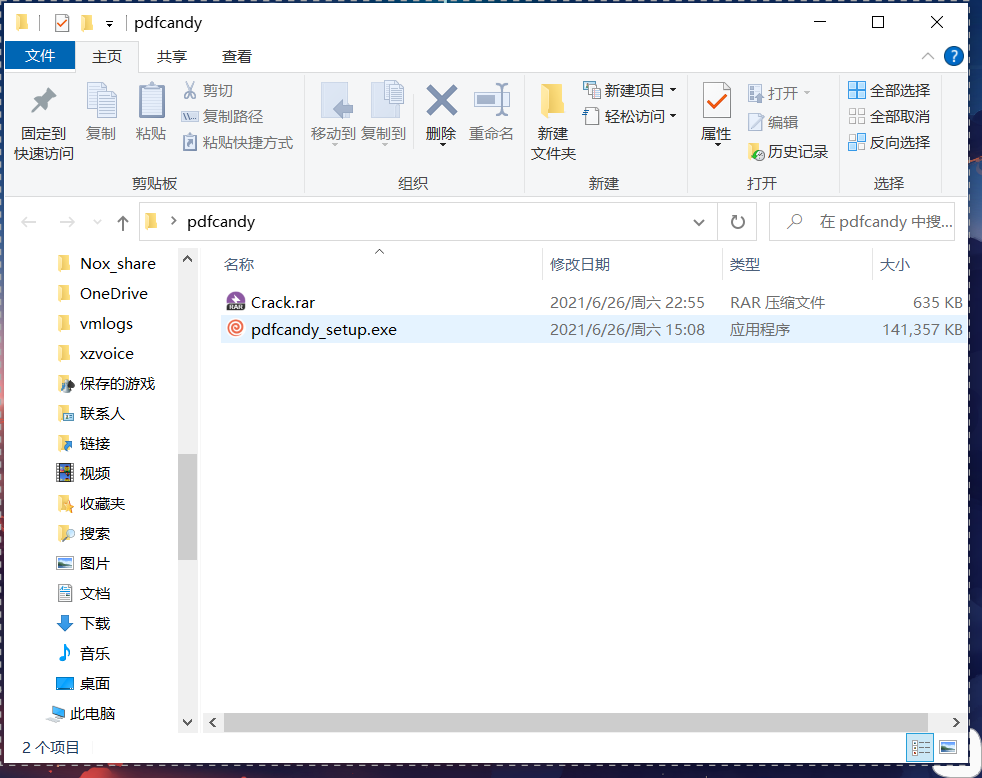Image resolution: width=982 pixels, height=778 pixels.
Task: Click 全部取消 (Select none)
Action: (x=889, y=117)
